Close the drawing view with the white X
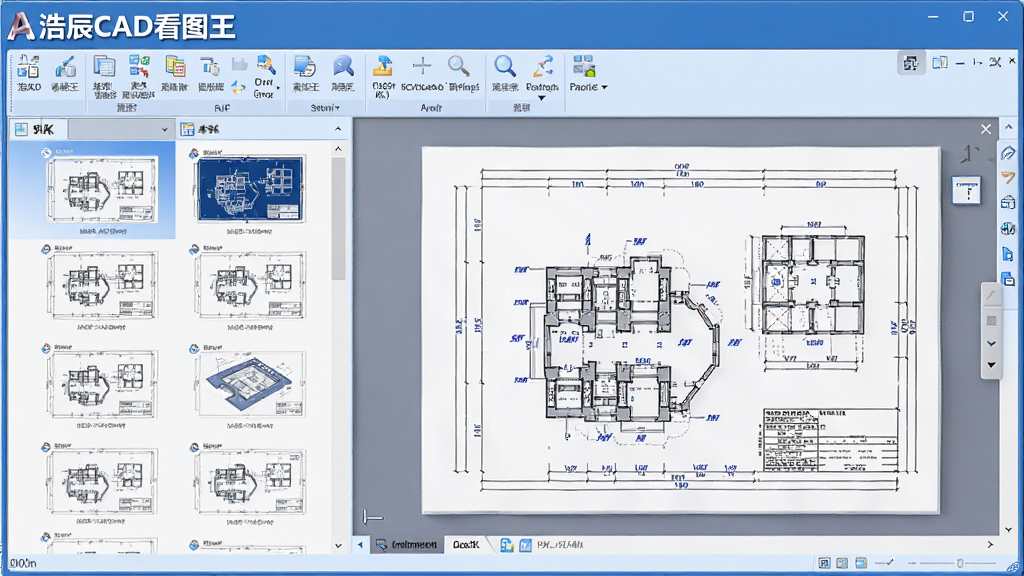 click(986, 129)
